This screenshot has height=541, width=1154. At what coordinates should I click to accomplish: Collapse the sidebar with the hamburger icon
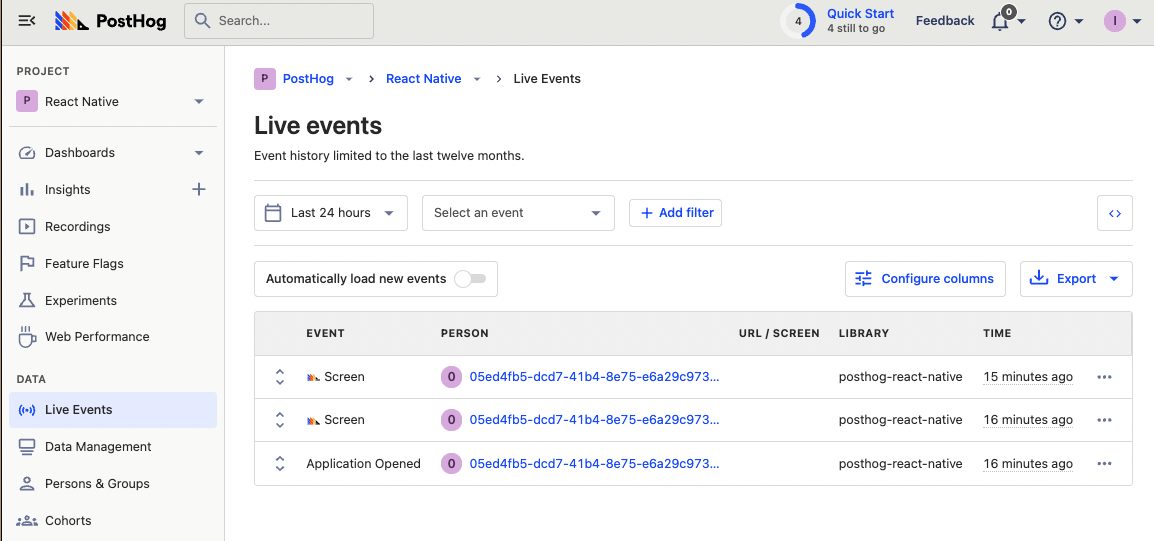pos(27,21)
